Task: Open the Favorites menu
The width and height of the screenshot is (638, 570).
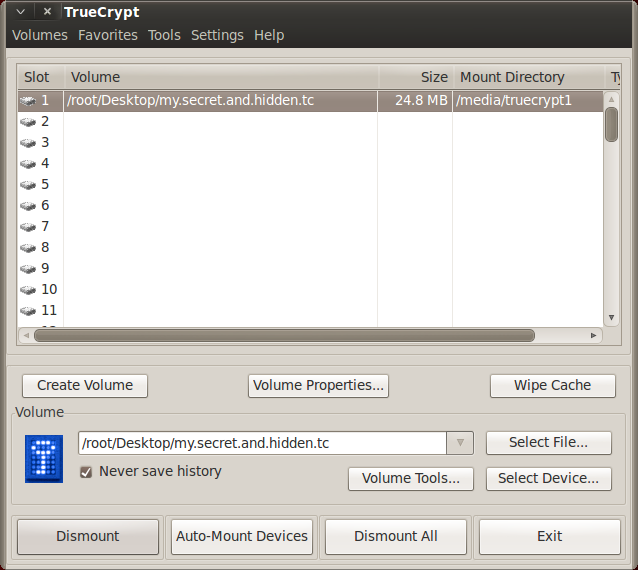Action: click(108, 35)
